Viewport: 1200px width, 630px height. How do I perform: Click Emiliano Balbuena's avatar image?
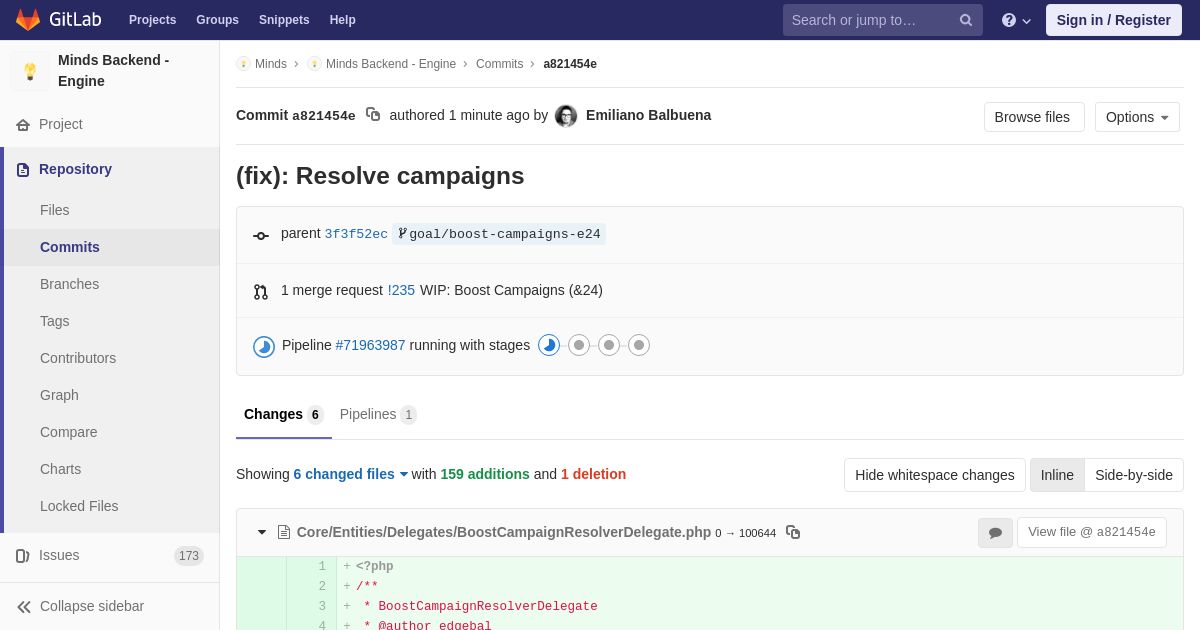[x=566, y=116]
